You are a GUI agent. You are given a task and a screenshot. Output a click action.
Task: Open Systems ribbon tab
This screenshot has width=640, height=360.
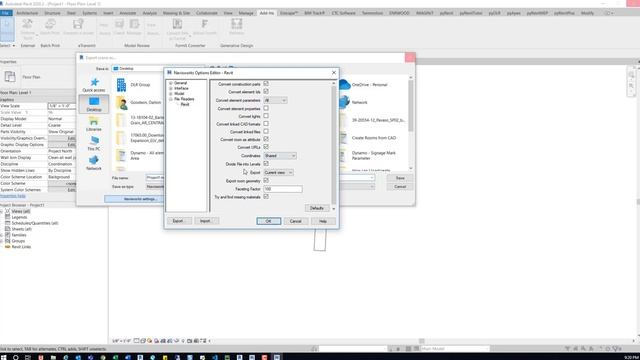click(89, 13)
